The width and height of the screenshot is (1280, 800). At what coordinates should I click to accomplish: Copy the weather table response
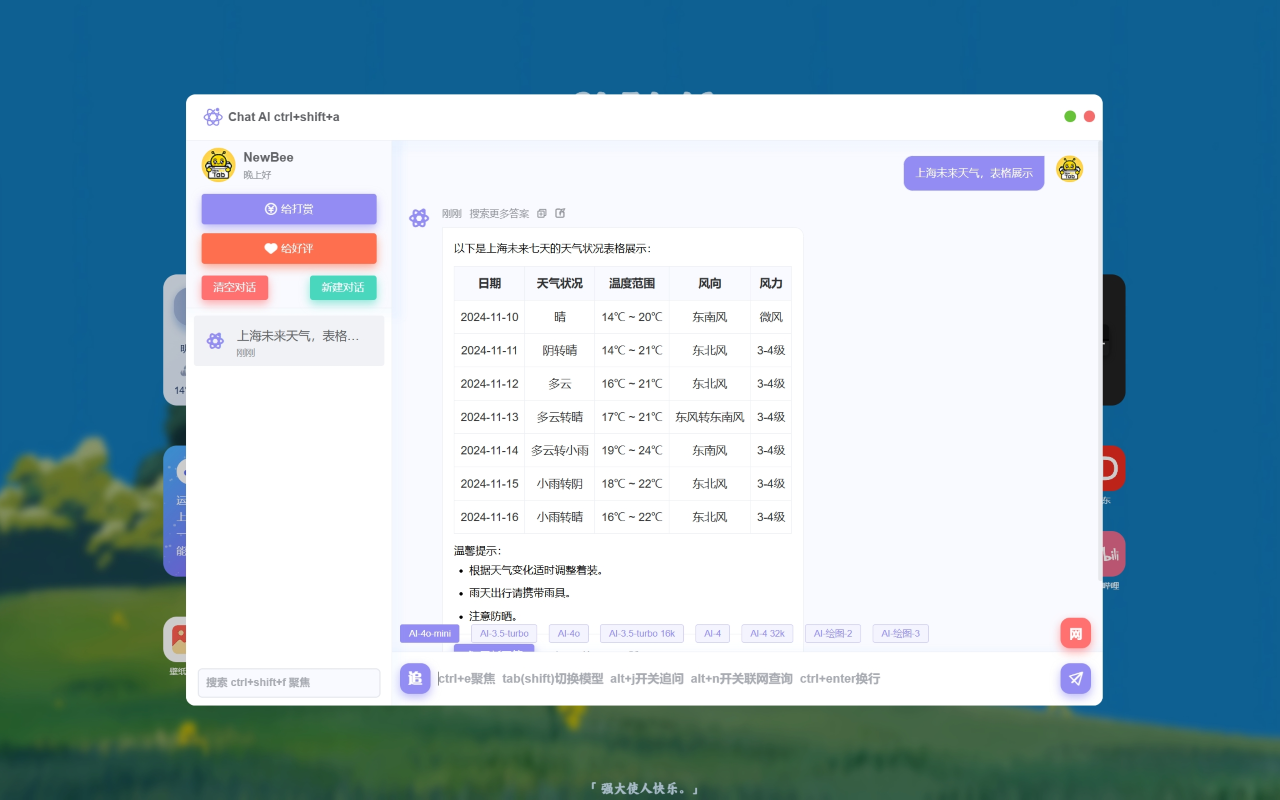(541, 213)
